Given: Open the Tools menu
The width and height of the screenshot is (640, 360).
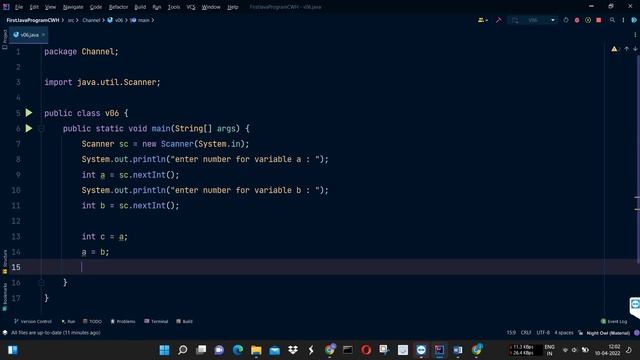Looking at the screenshot, I should pyautogui.click(x=174, y=7).
